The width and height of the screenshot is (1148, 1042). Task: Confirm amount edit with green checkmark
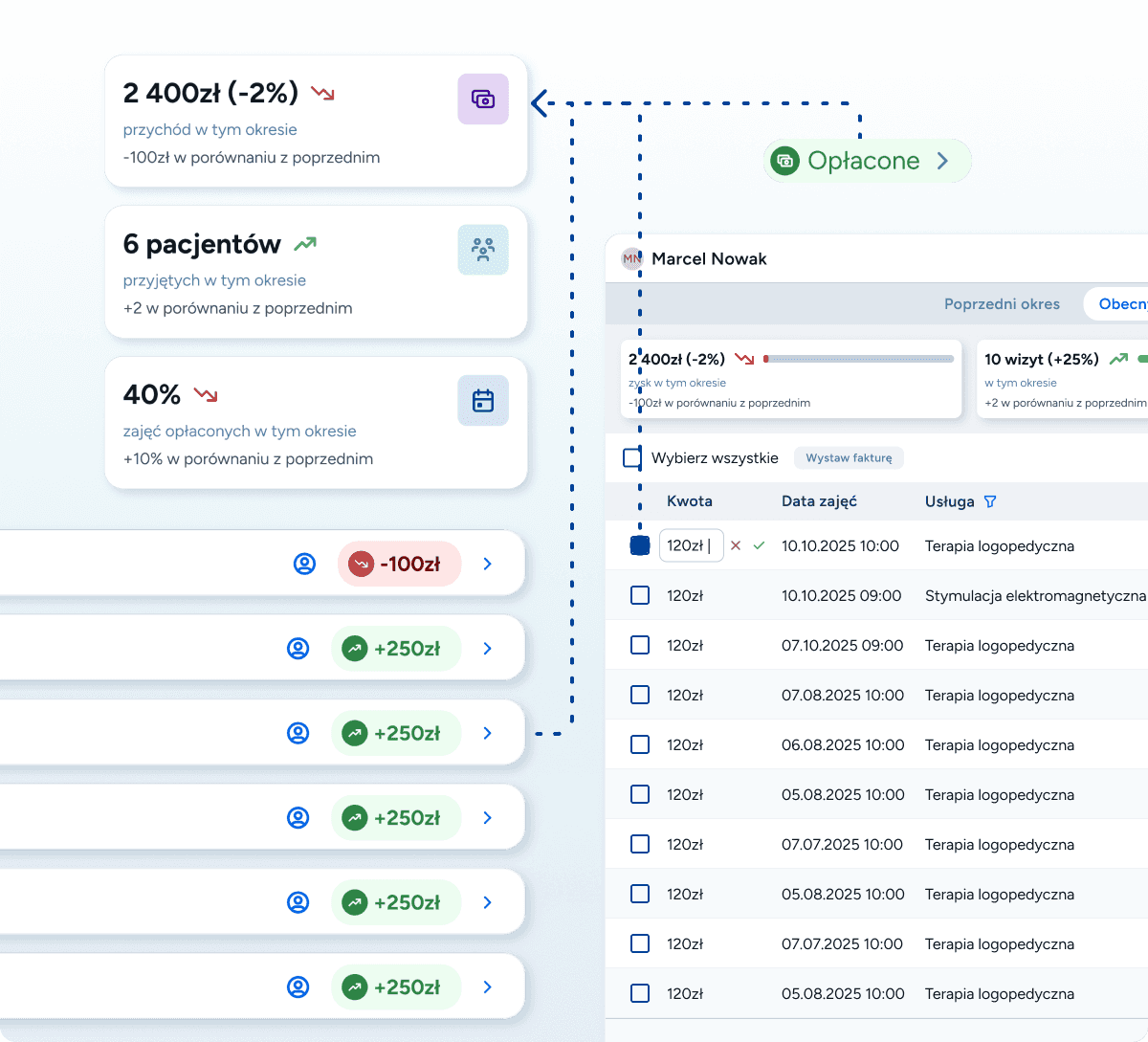click(x=759, y=545)
